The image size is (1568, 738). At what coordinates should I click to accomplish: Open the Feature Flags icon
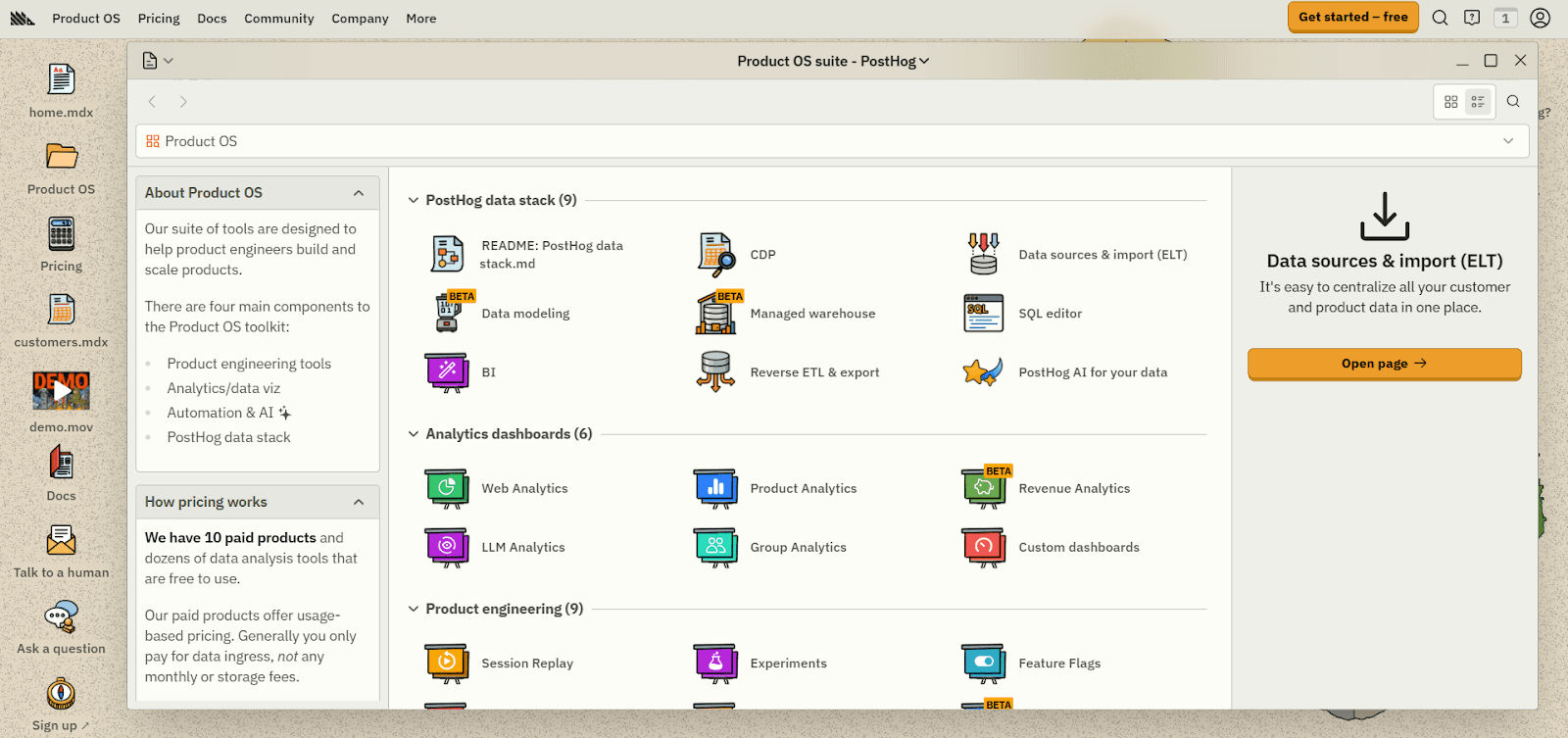984,664
